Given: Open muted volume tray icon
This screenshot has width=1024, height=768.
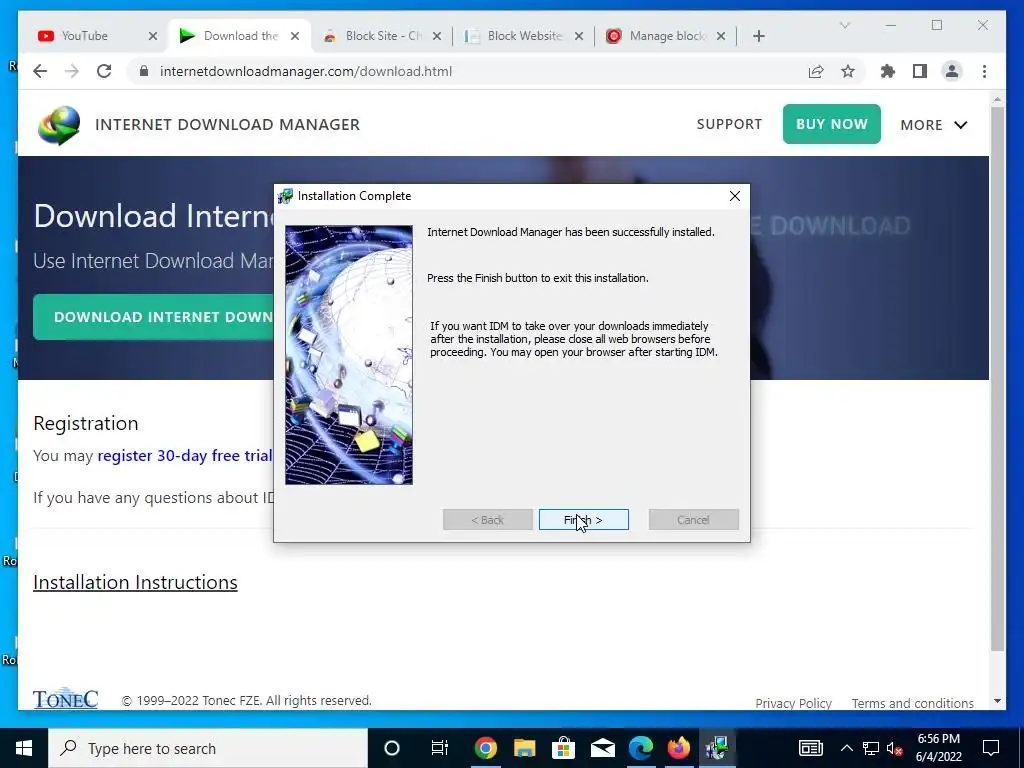Looking at the screenshot, I should [x=894, y=748].
